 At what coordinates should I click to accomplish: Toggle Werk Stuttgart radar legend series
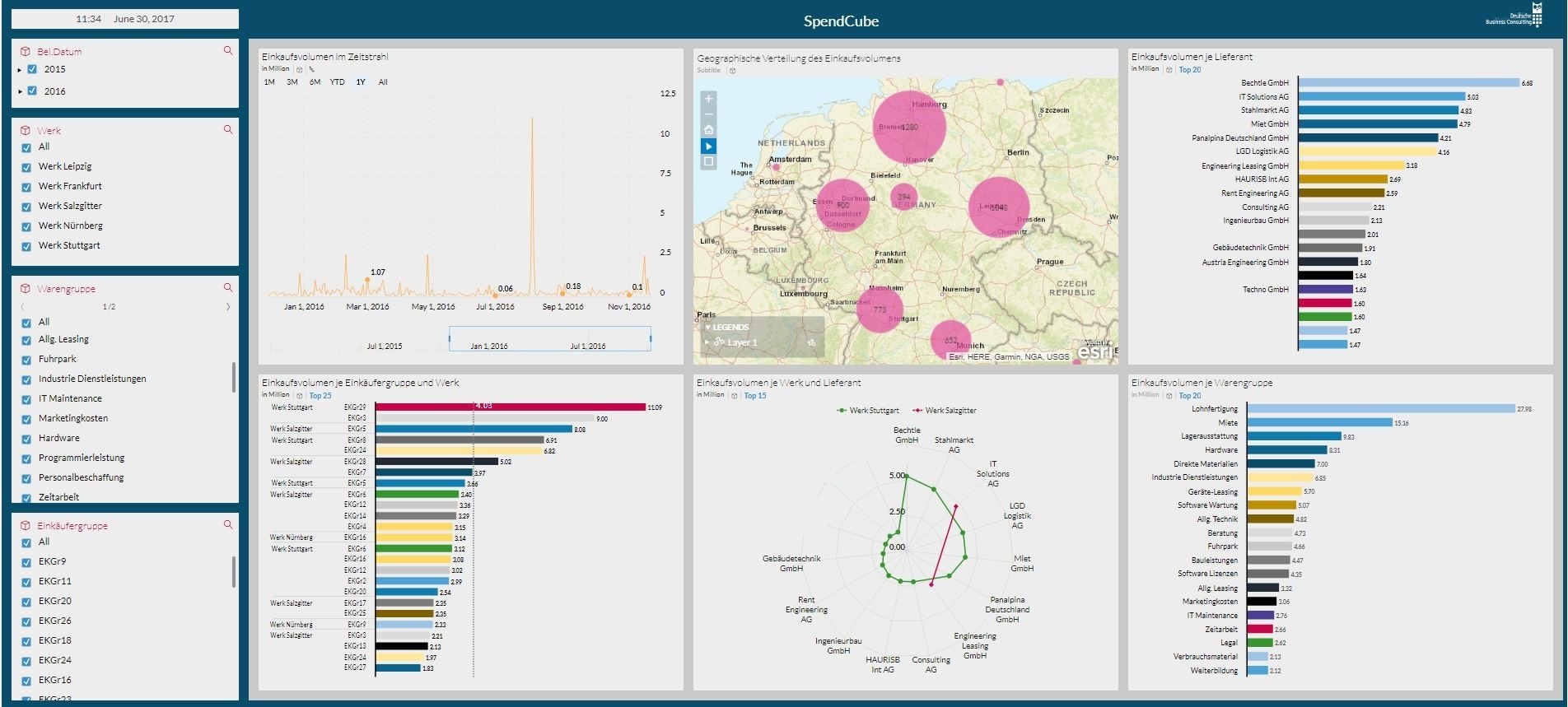click(868, 410)
